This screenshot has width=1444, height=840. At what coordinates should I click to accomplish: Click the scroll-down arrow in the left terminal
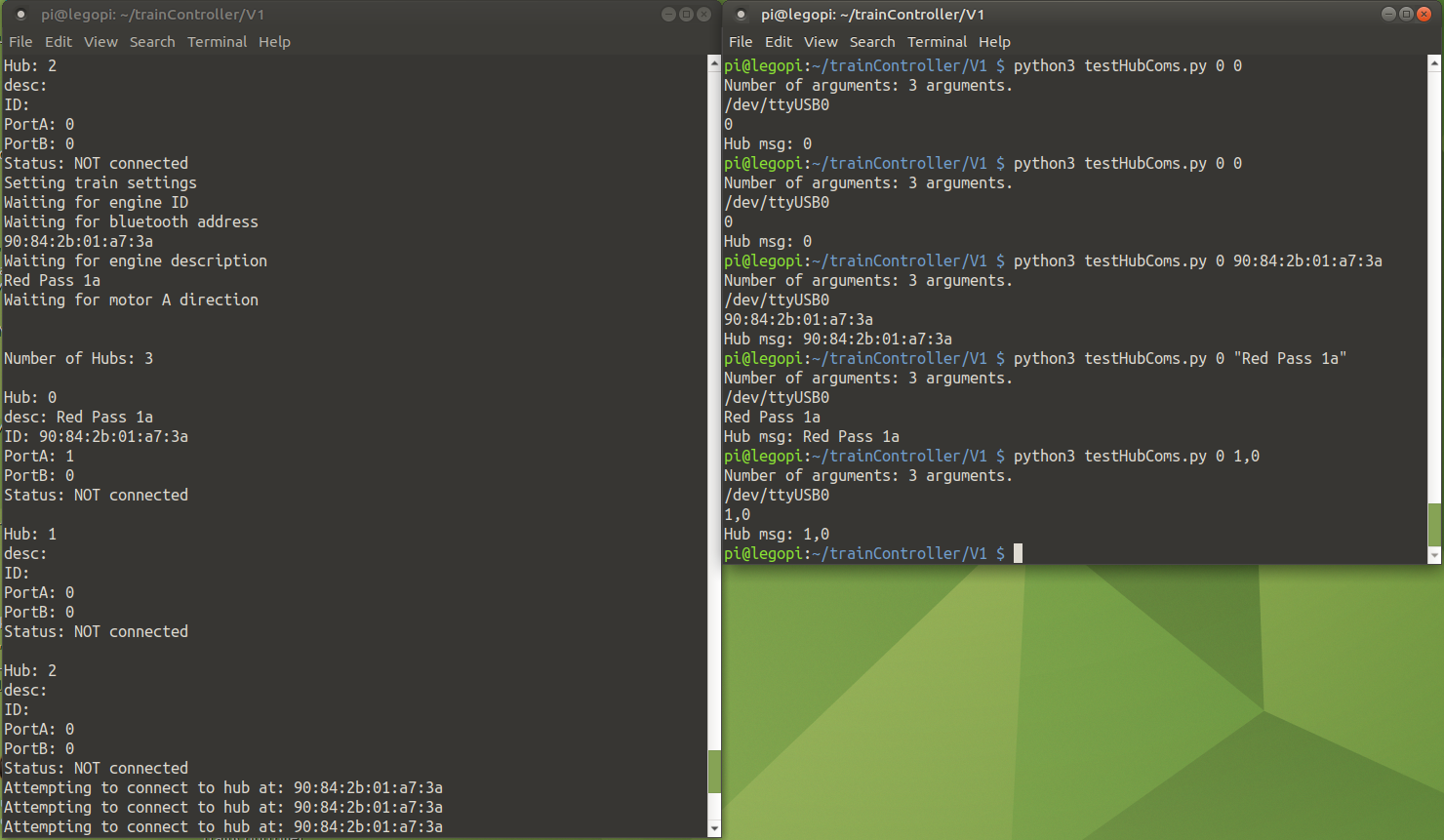point(714,828)
